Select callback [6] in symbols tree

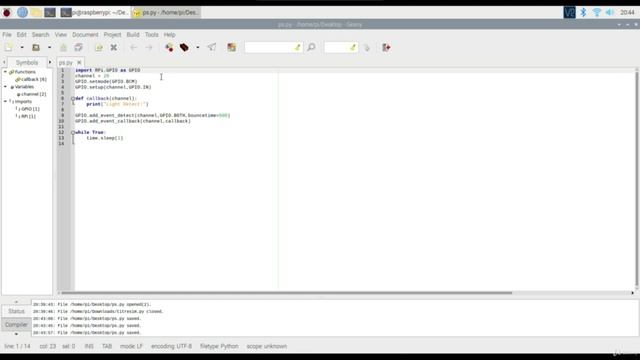coord(31,79)
